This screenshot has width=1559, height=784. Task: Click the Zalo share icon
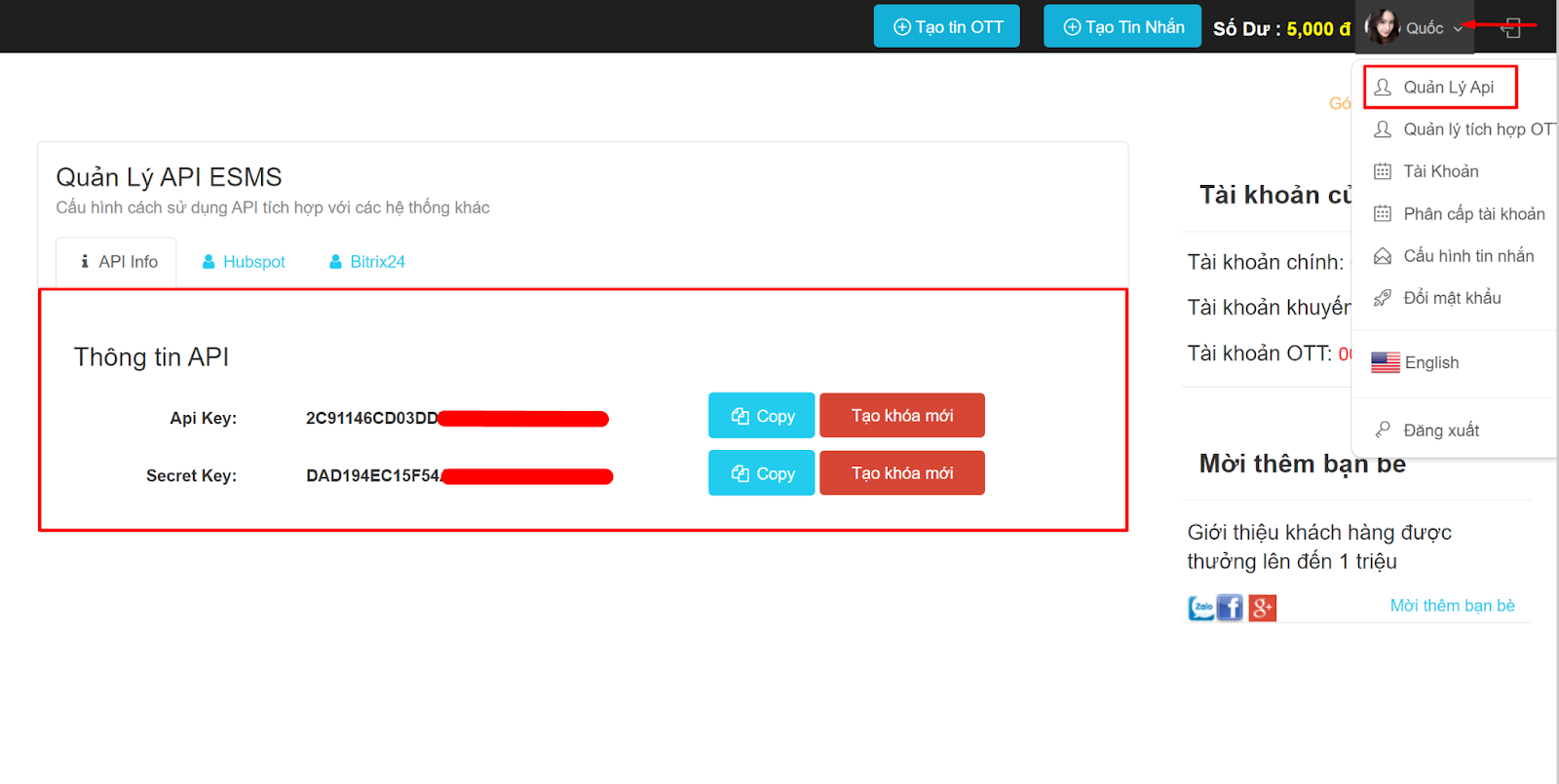click(1201, 608)
